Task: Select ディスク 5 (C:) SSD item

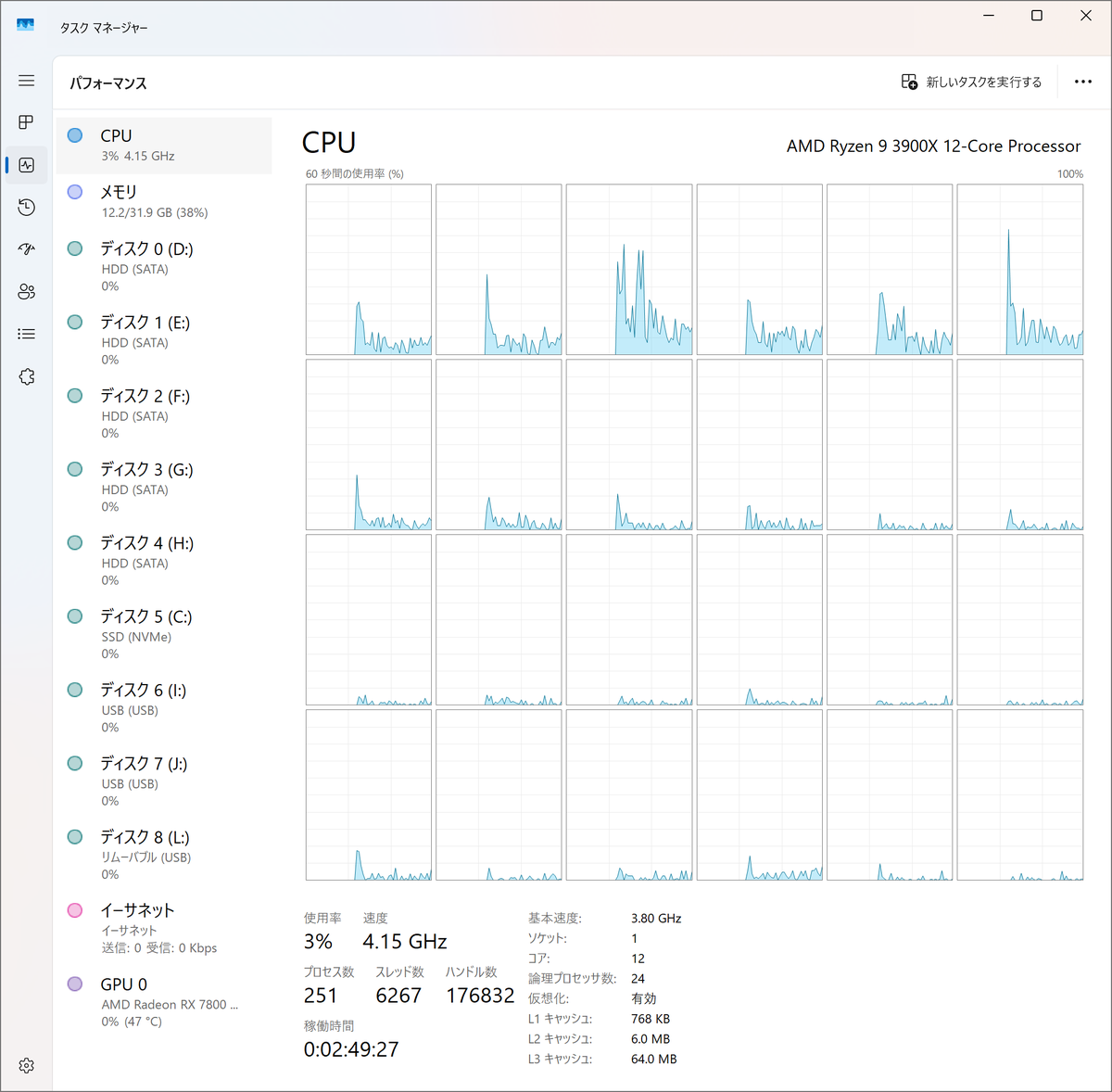Action: (x=164, y=634)
